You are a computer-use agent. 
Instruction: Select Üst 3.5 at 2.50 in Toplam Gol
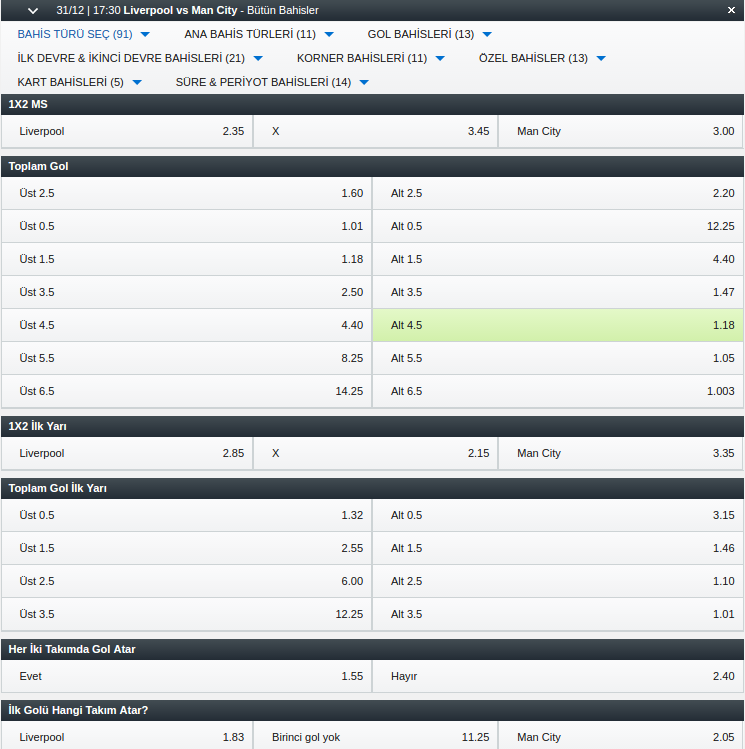[187, 292]
